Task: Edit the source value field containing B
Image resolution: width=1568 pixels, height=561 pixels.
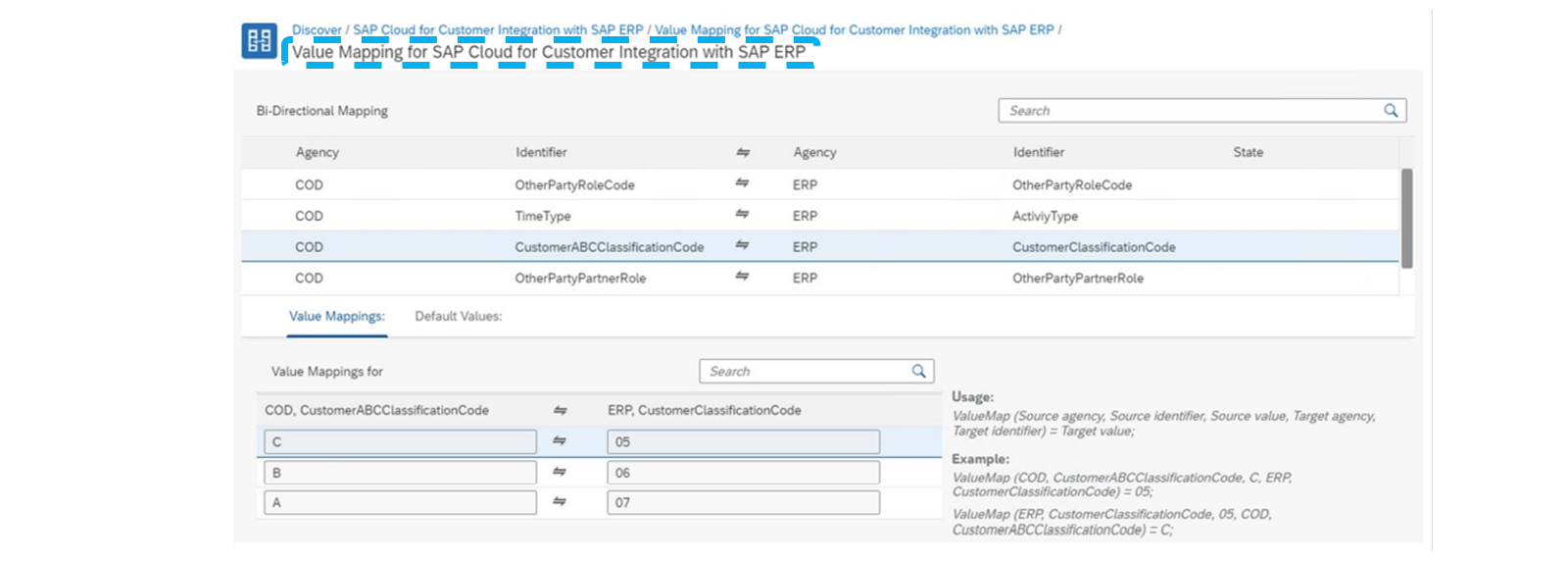Action: click(x=400, y=473)
